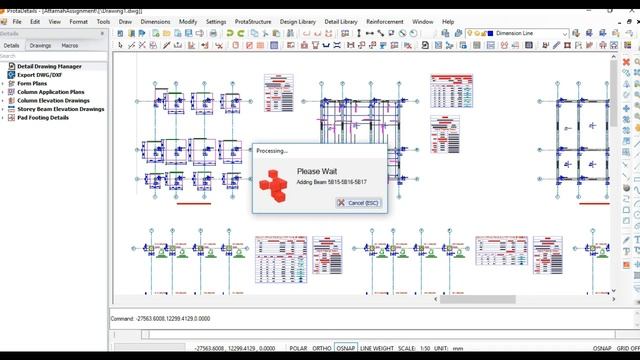
Task: Open the Detail Library menu
Action: (x=341, y=22)
